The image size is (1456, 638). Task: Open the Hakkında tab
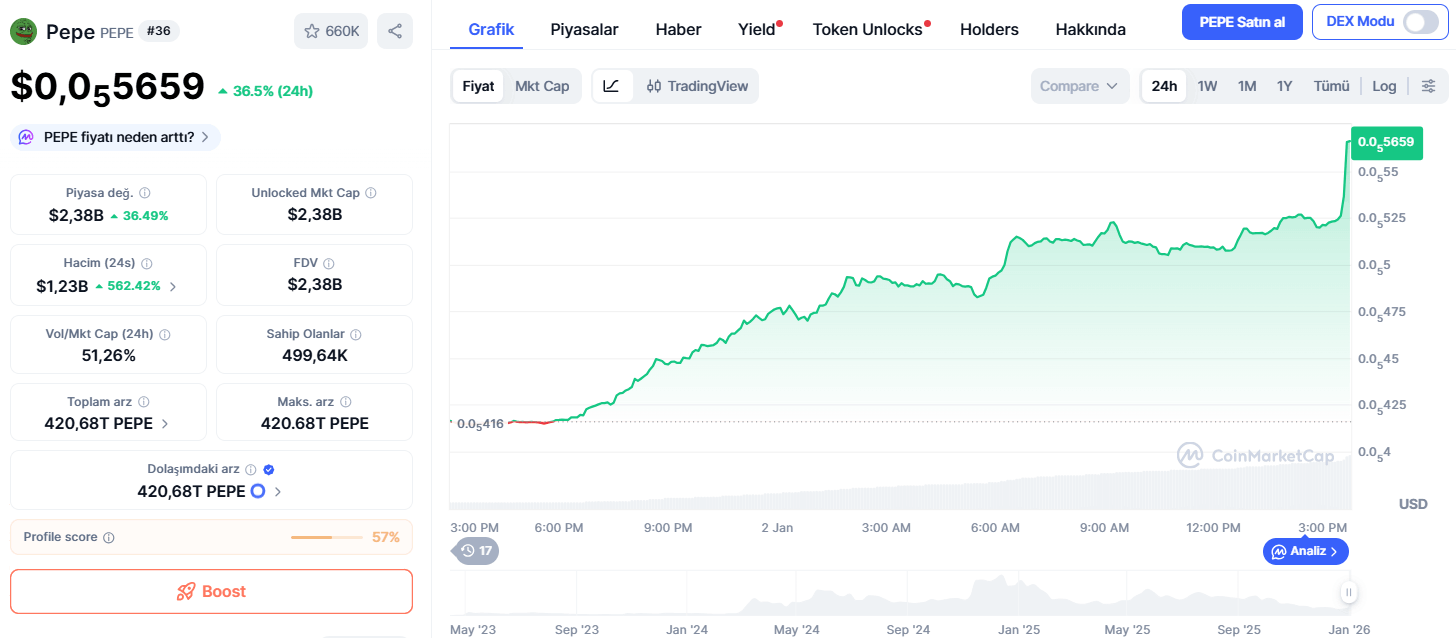tap(1090, 29)
